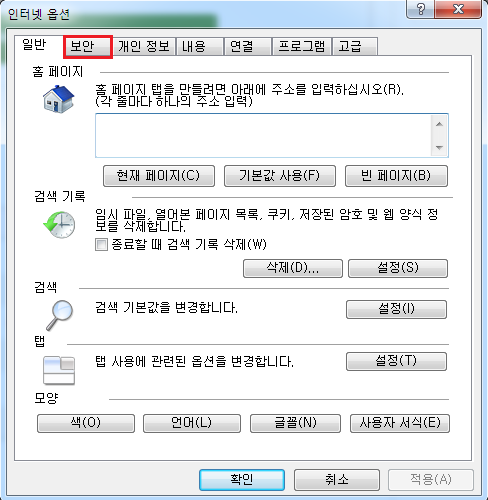This screenshot has height=500, width=488.
Task: Click the 삭제(D)... button
Action: click(x=293, y=268)
